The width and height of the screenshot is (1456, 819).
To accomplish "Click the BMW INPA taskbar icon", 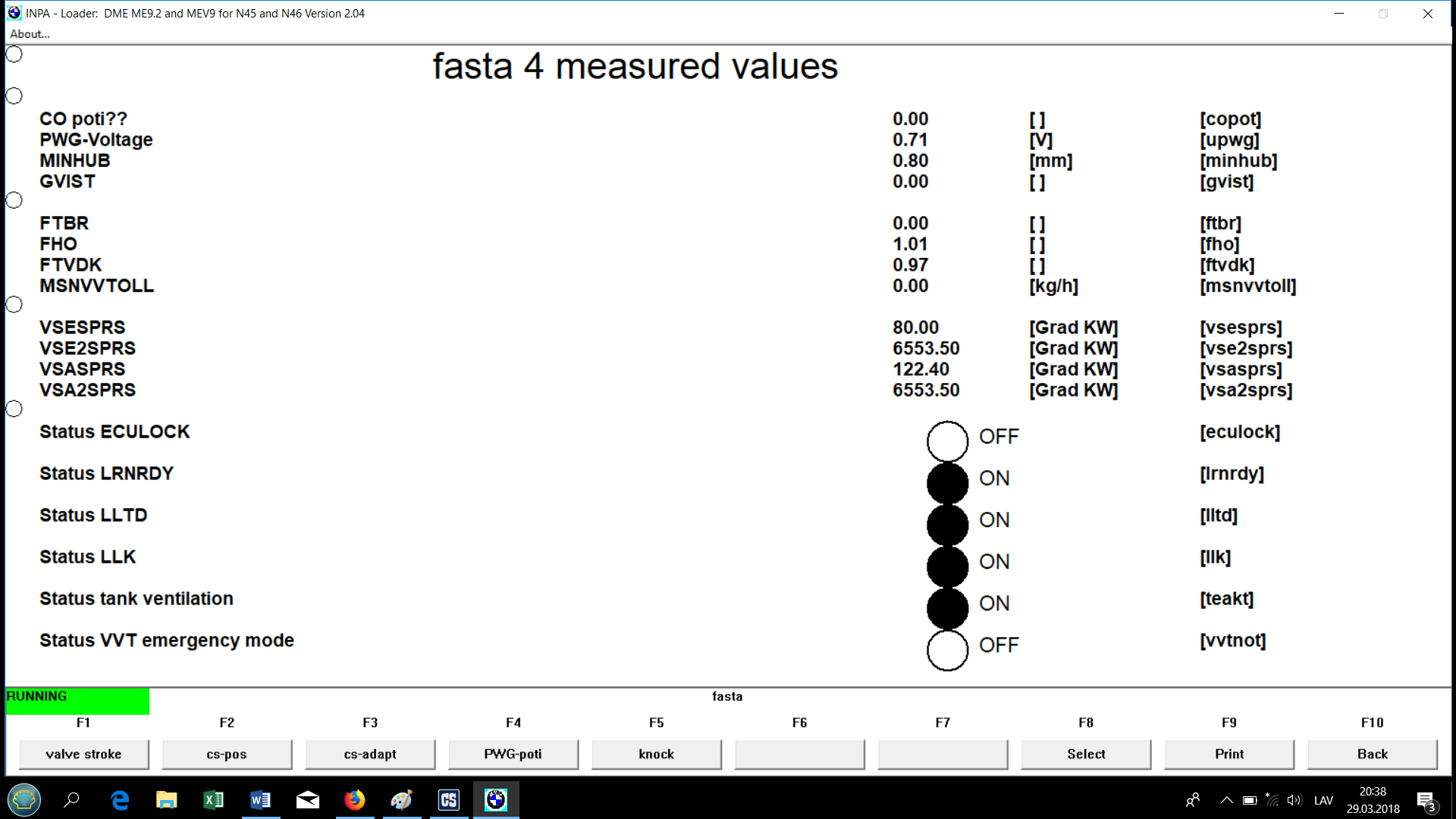I will [x=496, y=800].
